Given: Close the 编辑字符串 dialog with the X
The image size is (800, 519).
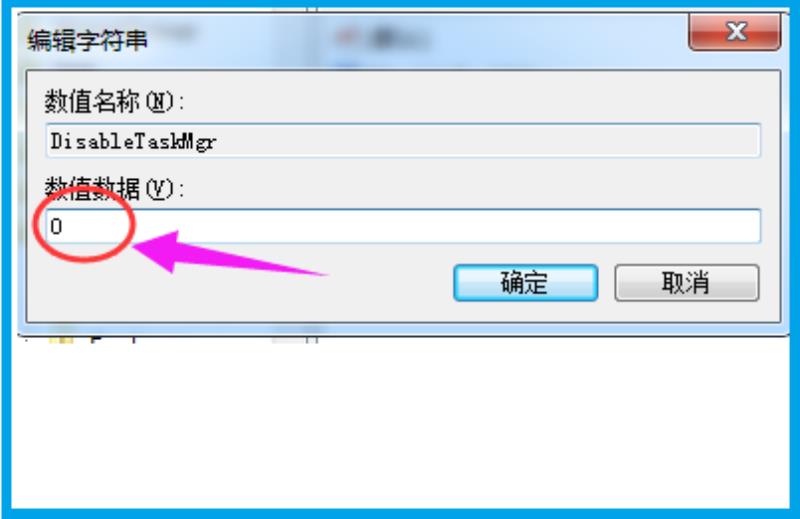Looking at the screenshot, I should pyautogui.click(x=735, y=32).
